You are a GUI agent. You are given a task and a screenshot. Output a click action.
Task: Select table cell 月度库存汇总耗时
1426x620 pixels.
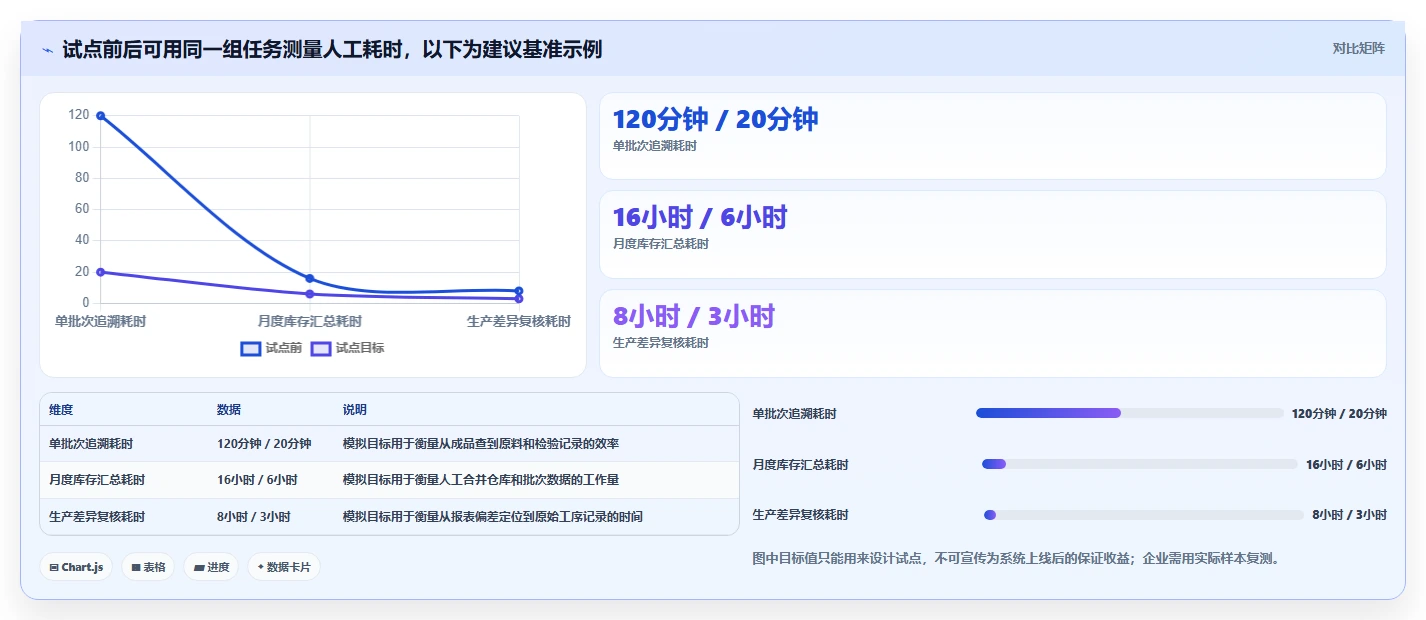click(97, 480)
